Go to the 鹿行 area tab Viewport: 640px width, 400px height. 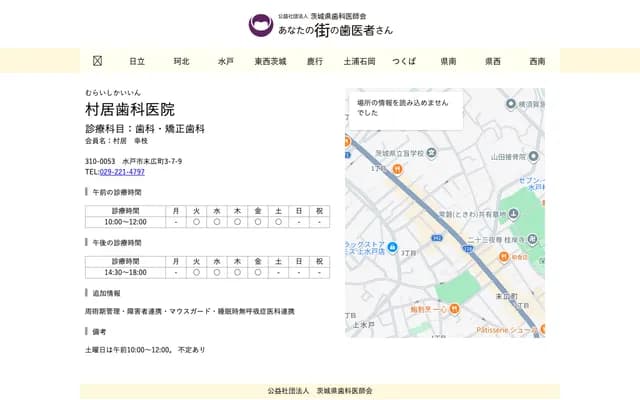pyautogui.click(x=315, y=61)
